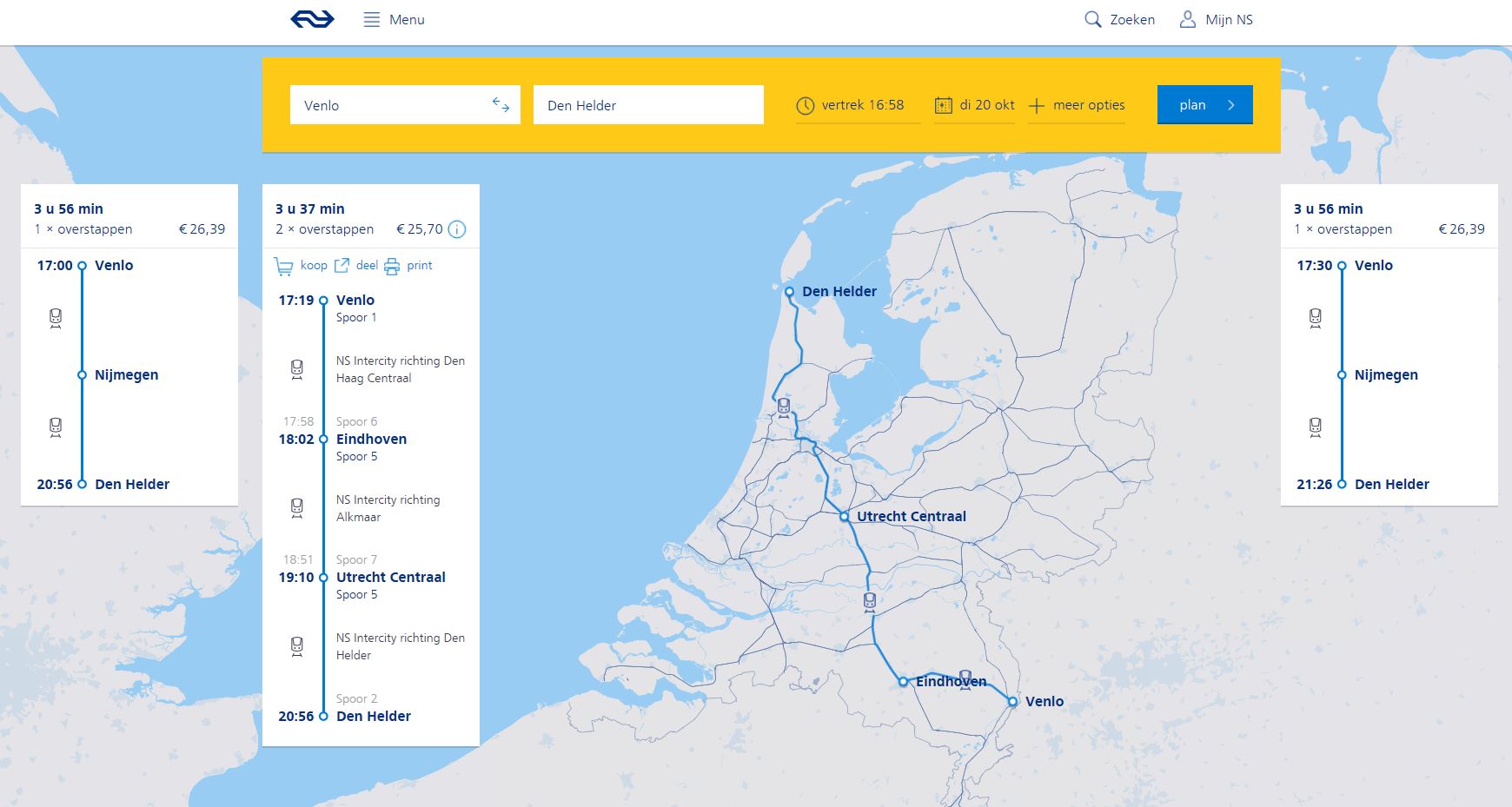Click the printer icon next to print

coord(392,265)
